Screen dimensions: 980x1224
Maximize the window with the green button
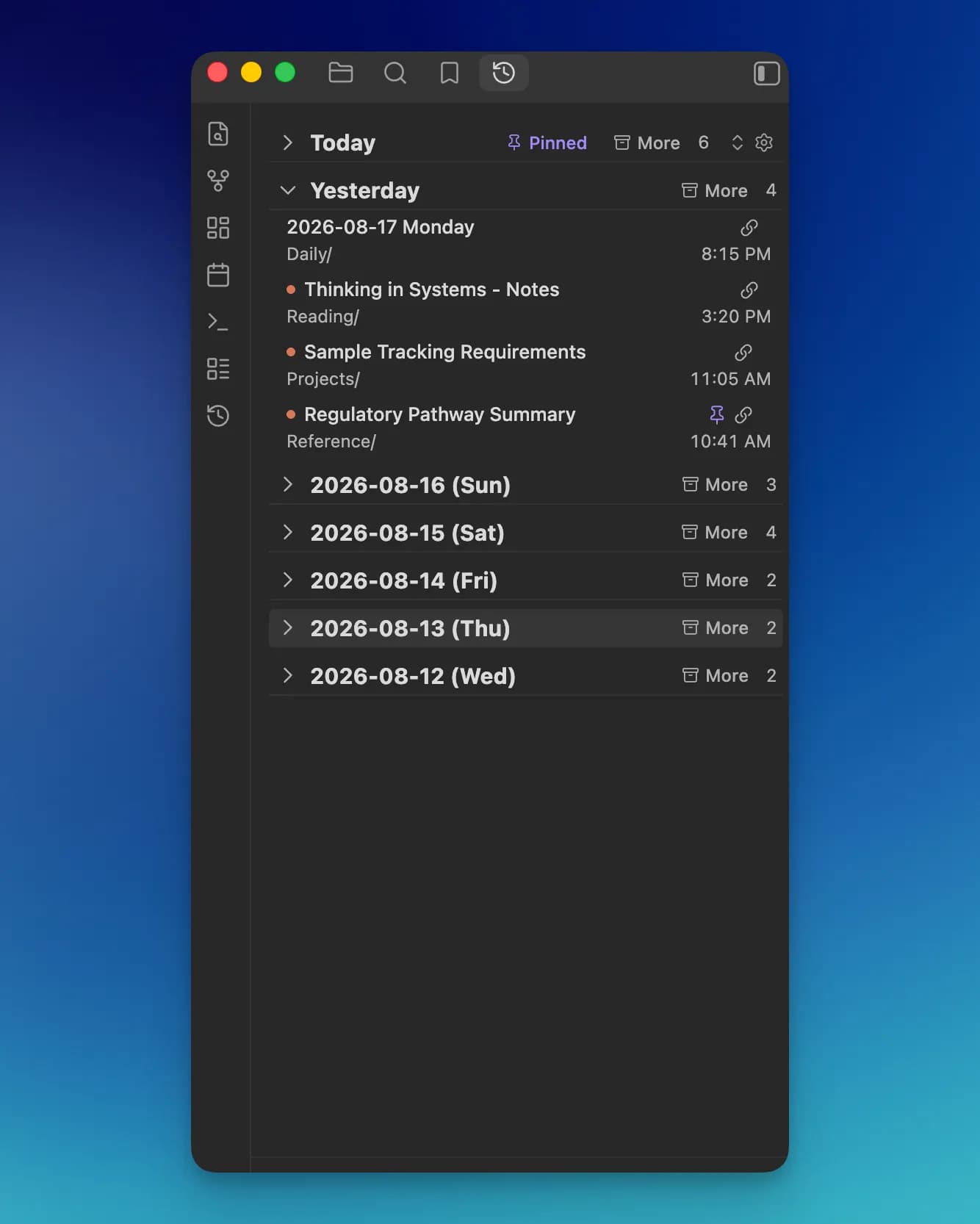285,72
